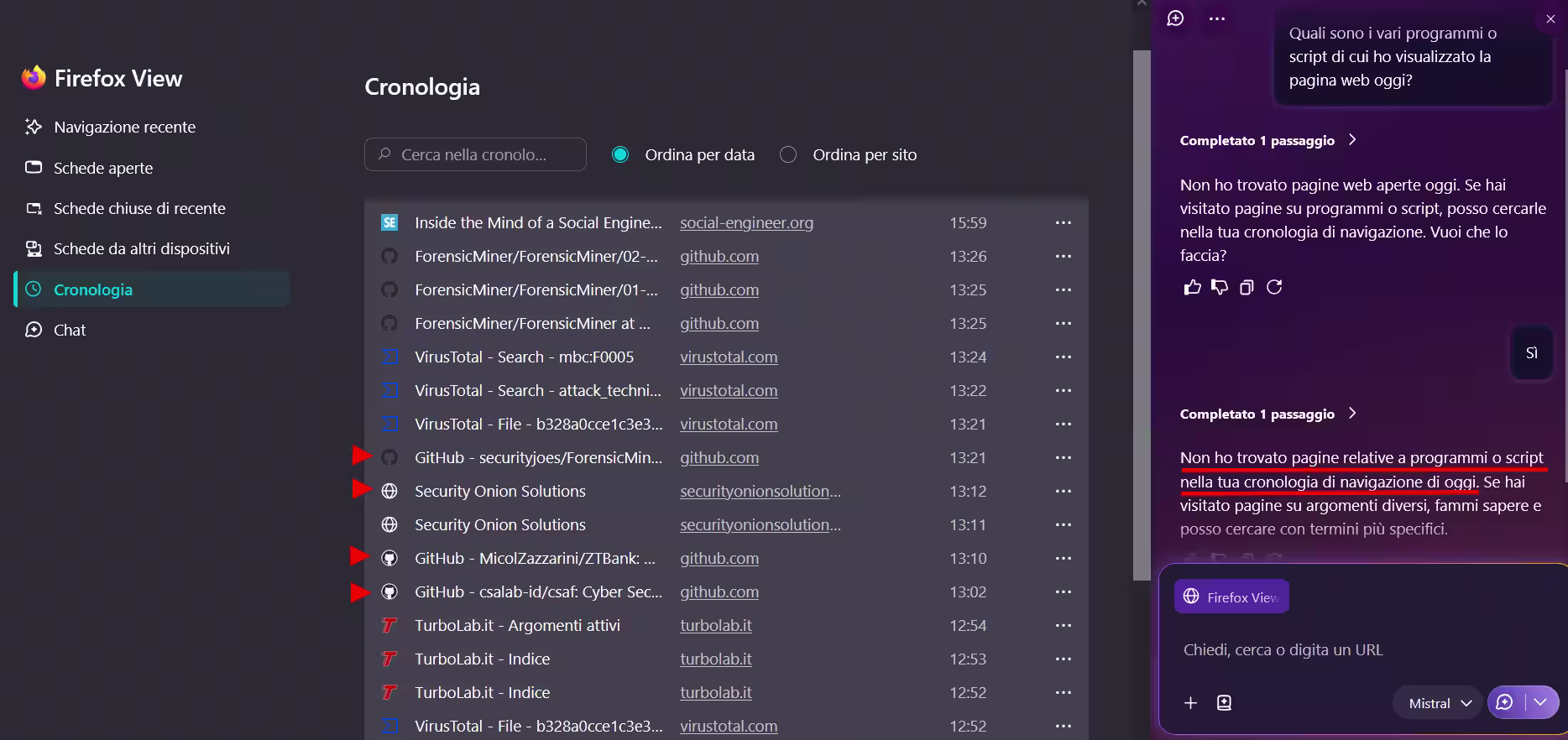Expand first Completato 1 passaggio above 'pagine web aperte' reply
1568x740 pixels.
[1268, 140]
